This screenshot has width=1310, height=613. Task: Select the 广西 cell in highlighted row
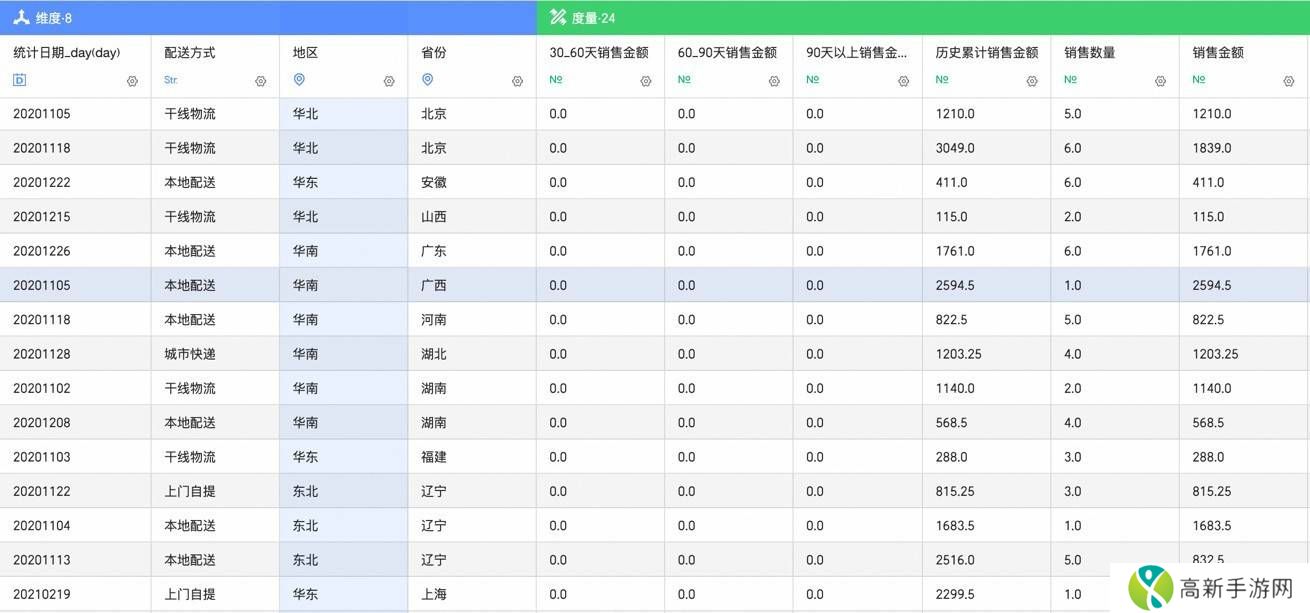click(x=434, y=285)
